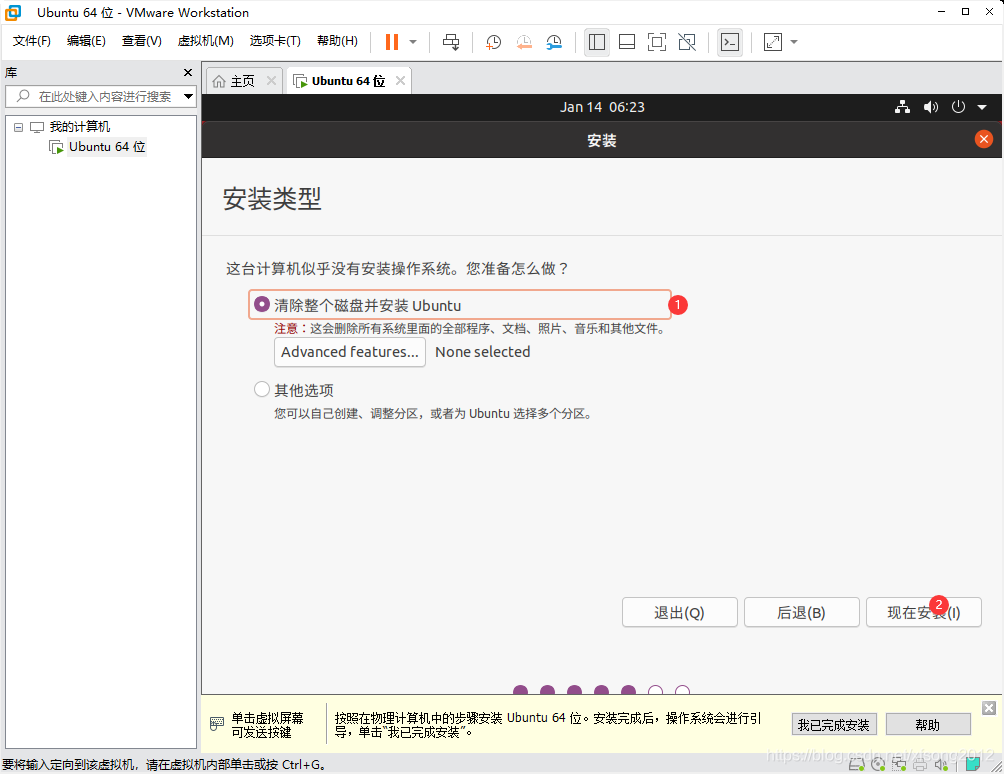The image size is (1004, 774).
Task: Click the Ubuntu clock Jan 14 06:23
Action: 602,108
